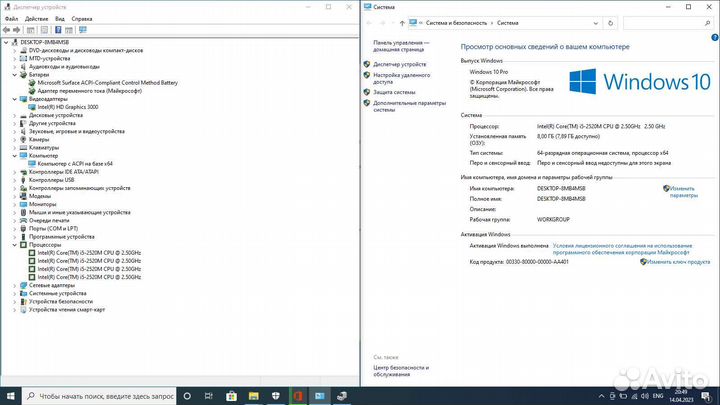Collapse the DESKTOP-8MB4MSB root node
Viewport: 720px width, 405px height.
(x=6, y=42)
